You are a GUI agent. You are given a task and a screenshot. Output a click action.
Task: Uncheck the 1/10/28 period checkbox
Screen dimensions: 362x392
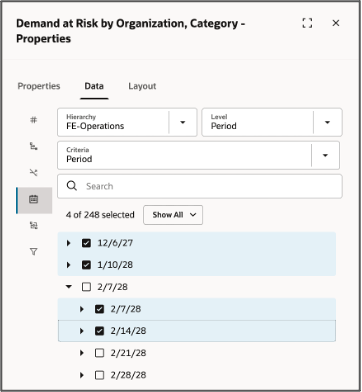click(86, 265)
